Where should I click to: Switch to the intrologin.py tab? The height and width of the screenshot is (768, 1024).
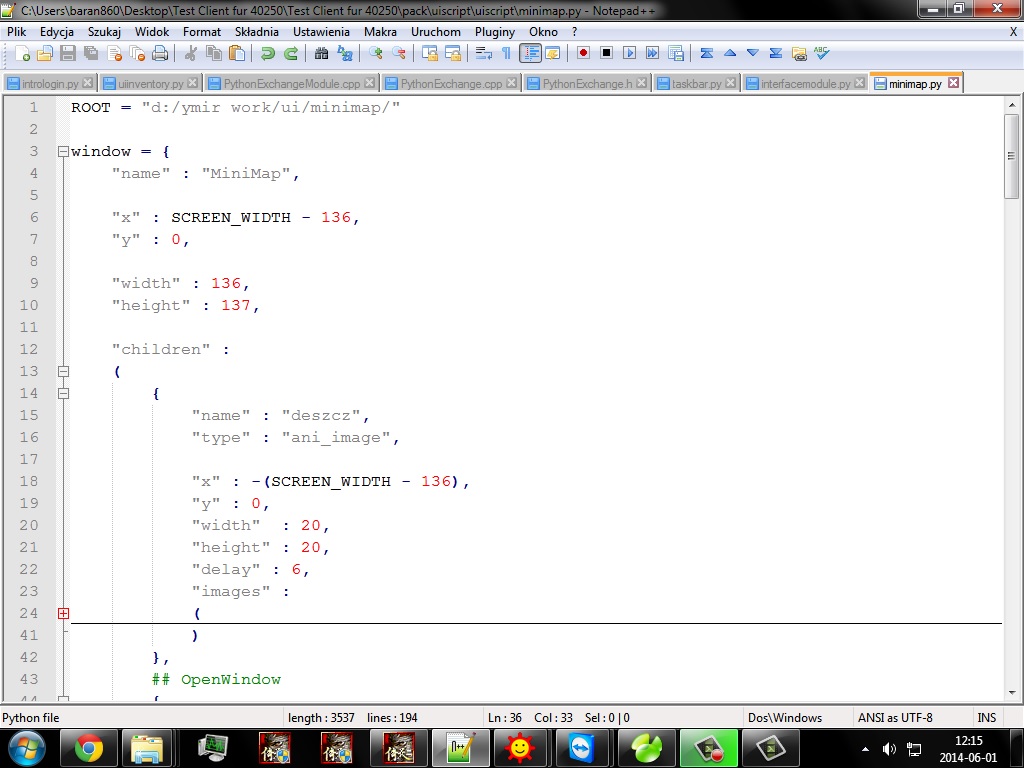point(50,84)
